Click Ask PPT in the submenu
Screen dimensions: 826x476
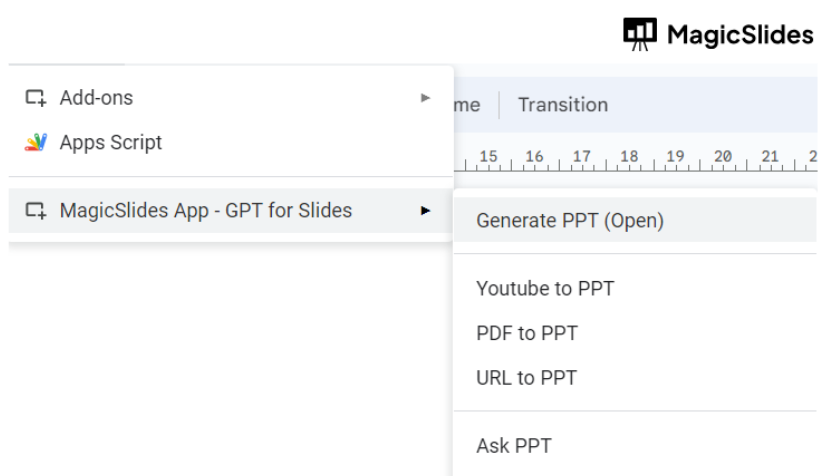coord(513,446)
